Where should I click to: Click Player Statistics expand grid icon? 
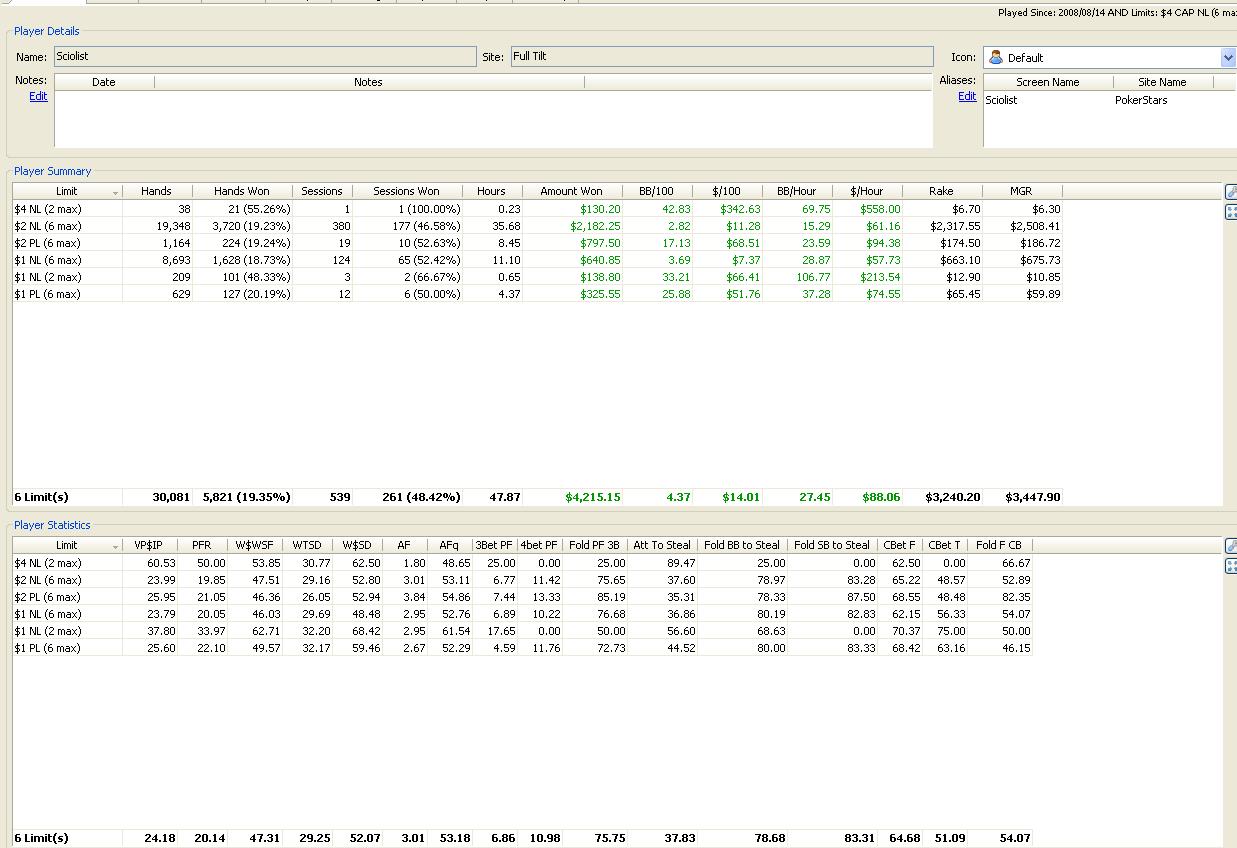(1231, 565)
